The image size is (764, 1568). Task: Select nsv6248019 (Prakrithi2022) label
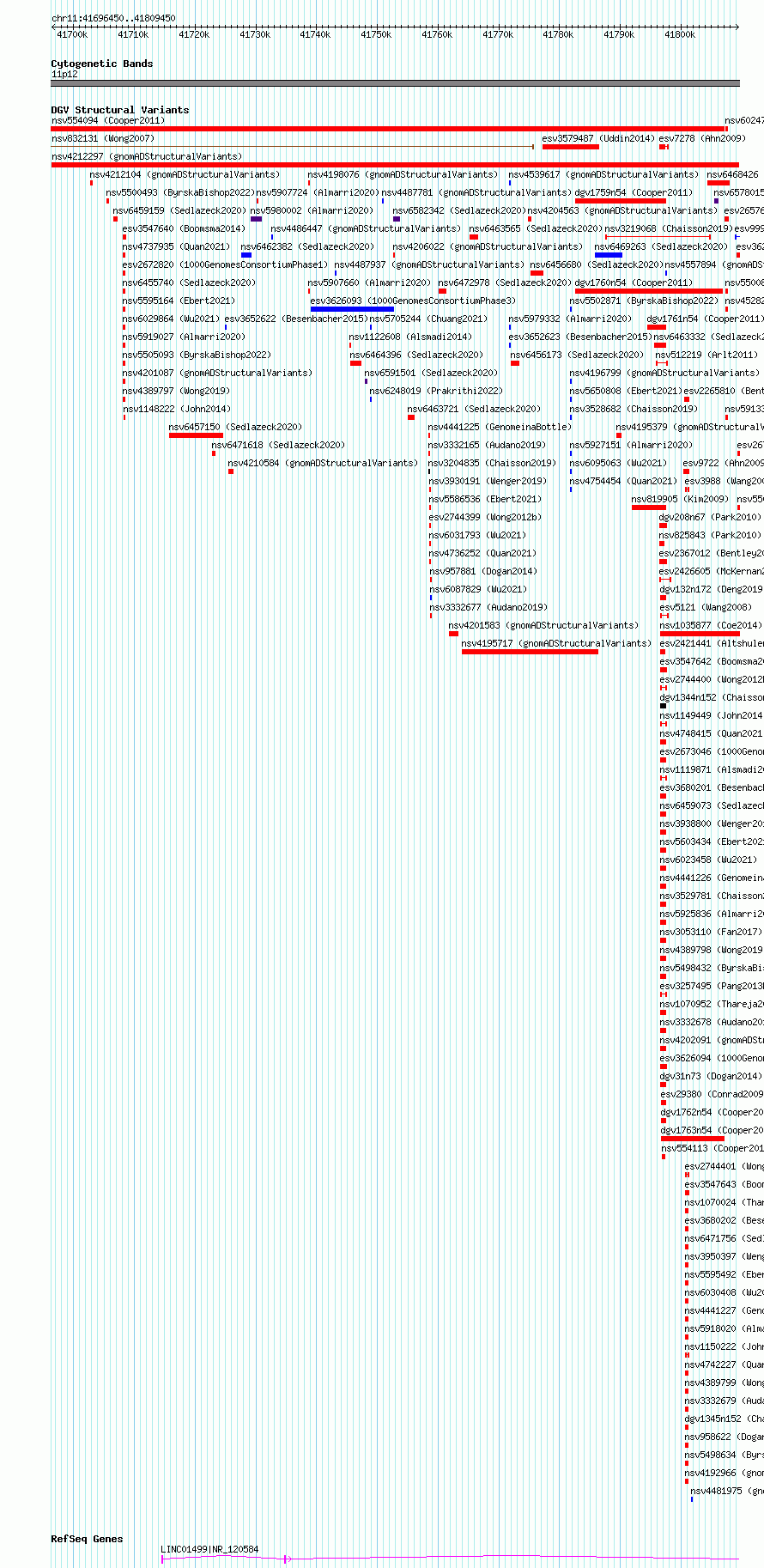[x=436, y=392]
